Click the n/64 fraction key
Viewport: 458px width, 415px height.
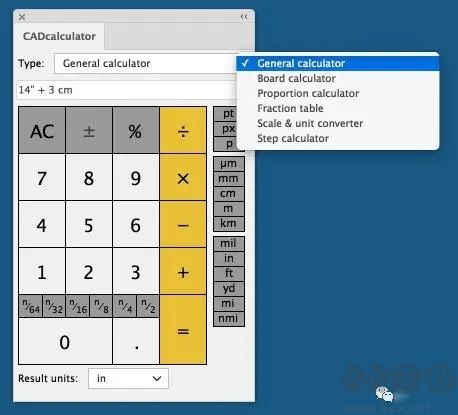[x=31, y=306]
